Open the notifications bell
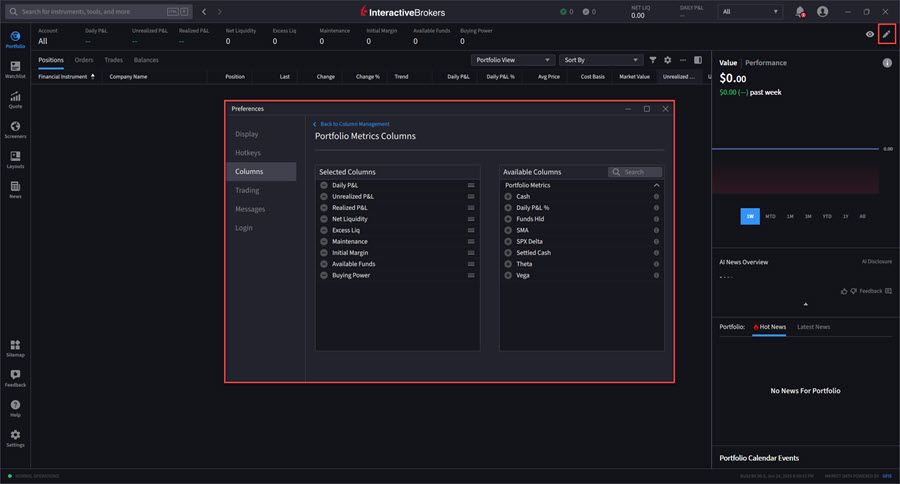Viewport: 900px width, 484px height. pos(800,12)
